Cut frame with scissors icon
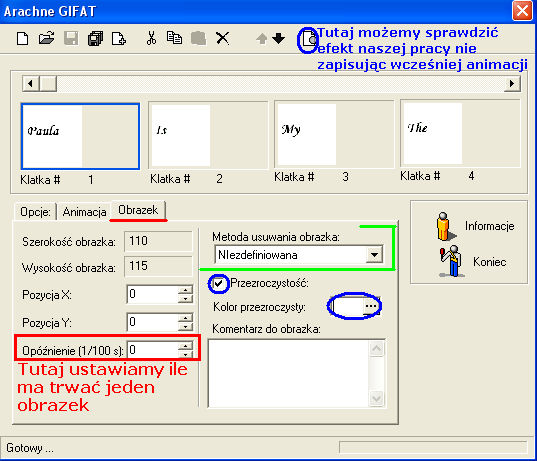Image resolution: width=537 pixels, height=461 pixels. (151, 38)
